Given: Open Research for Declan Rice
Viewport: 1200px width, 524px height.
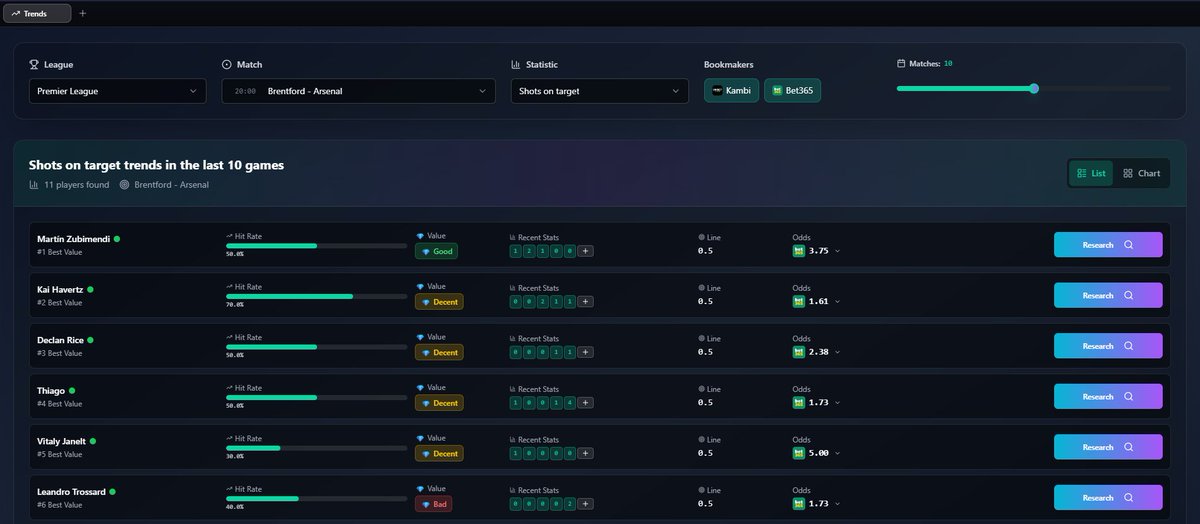Looking at the screenshot, I should [1108, 346].
